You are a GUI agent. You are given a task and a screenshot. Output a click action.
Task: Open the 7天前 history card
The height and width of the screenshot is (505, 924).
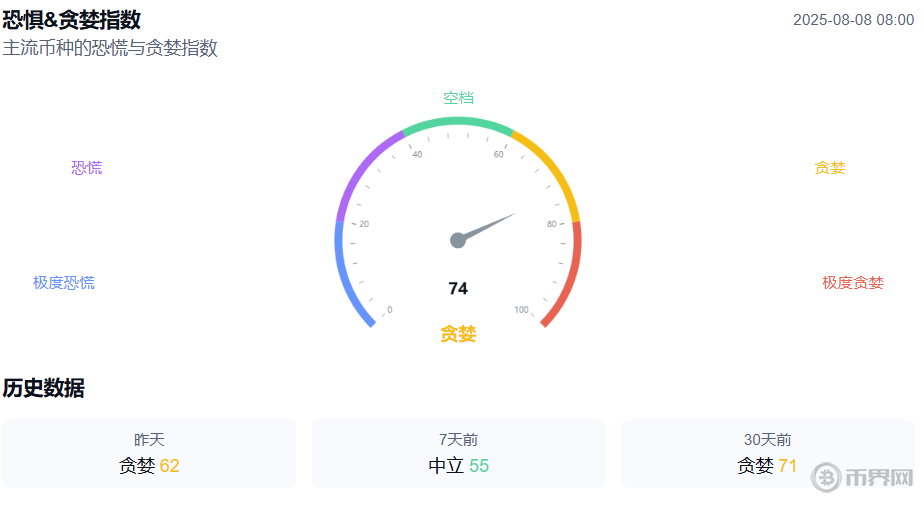click(x=458, y=454)
